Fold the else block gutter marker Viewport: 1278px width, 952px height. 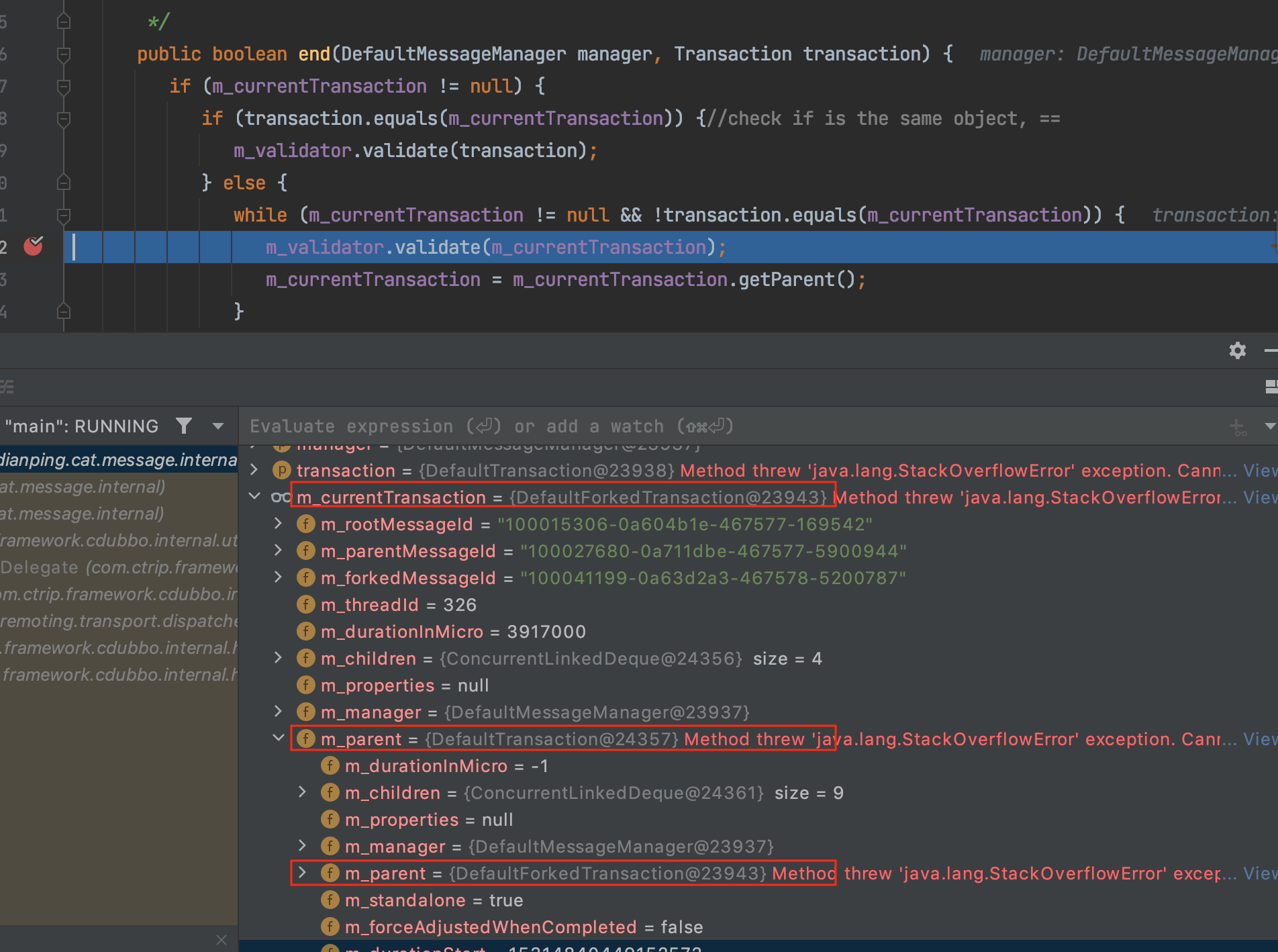[x=64, y=183]
